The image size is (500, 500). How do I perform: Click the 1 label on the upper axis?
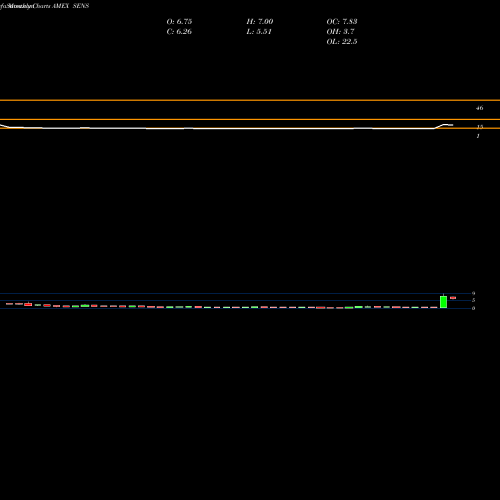pyautogui.click(x=478, y=136)
